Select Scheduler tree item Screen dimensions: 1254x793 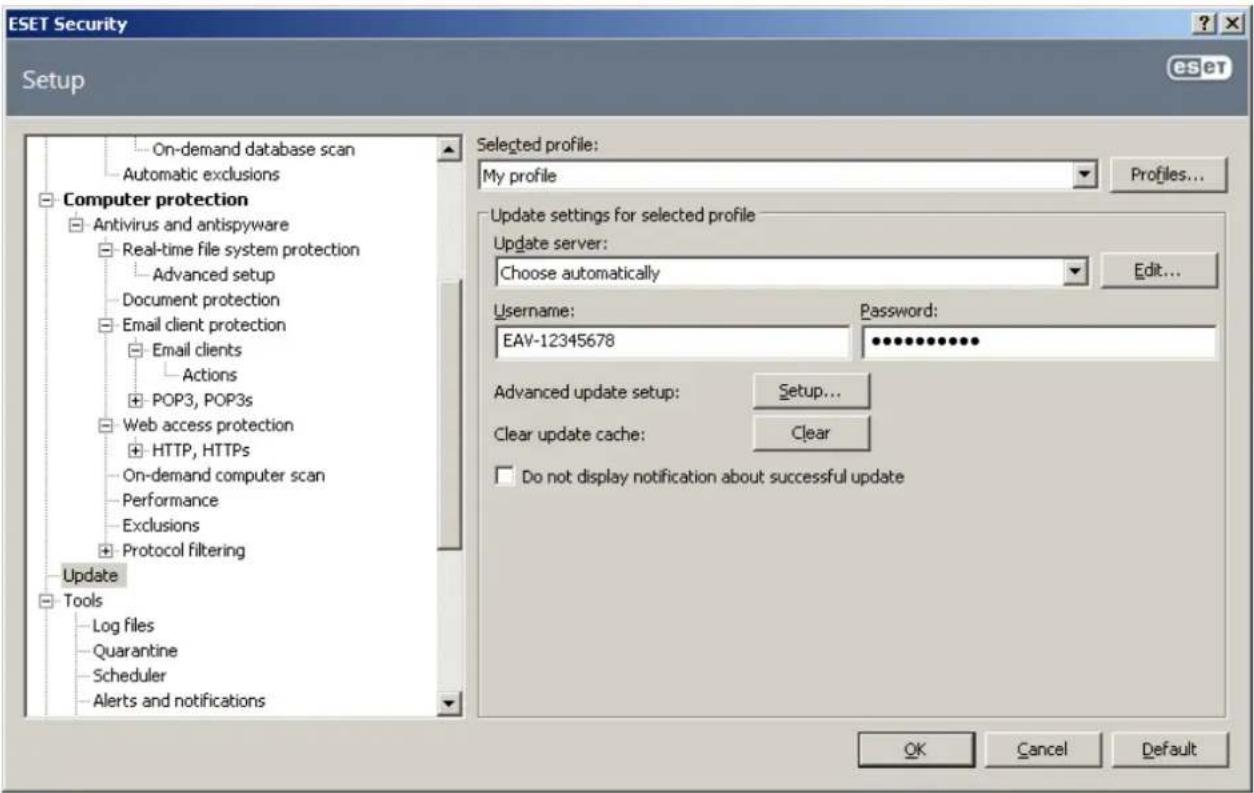point(128,676)
